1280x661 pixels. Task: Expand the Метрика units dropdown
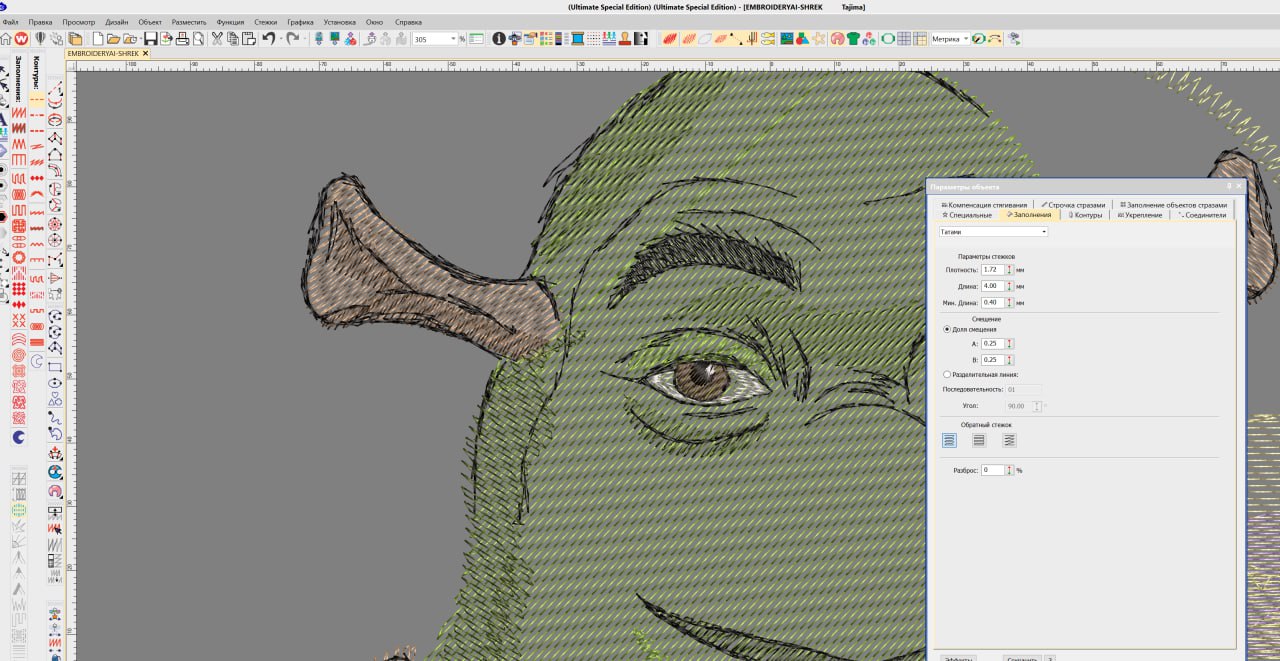[x=966, y=39]
